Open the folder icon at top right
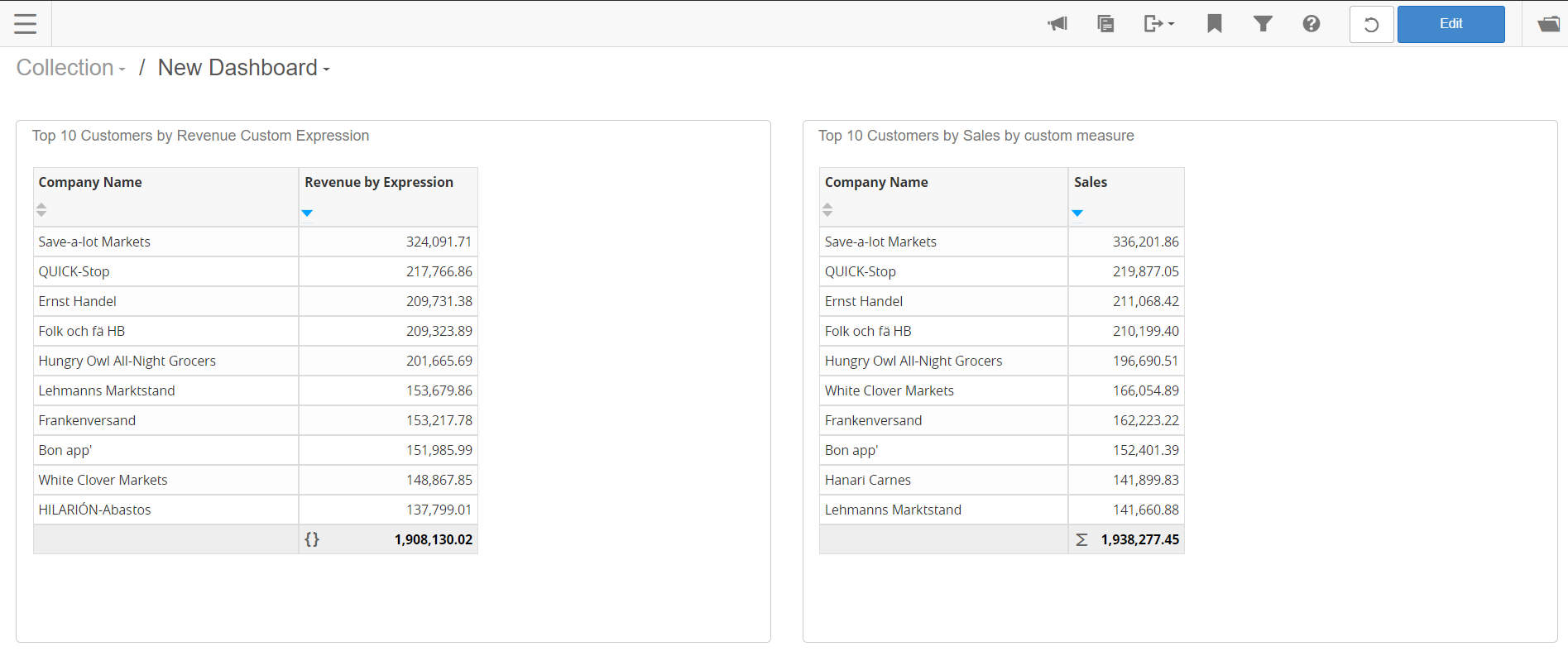The width and height of the screenshot is (1568, 656). (1548, 24)
